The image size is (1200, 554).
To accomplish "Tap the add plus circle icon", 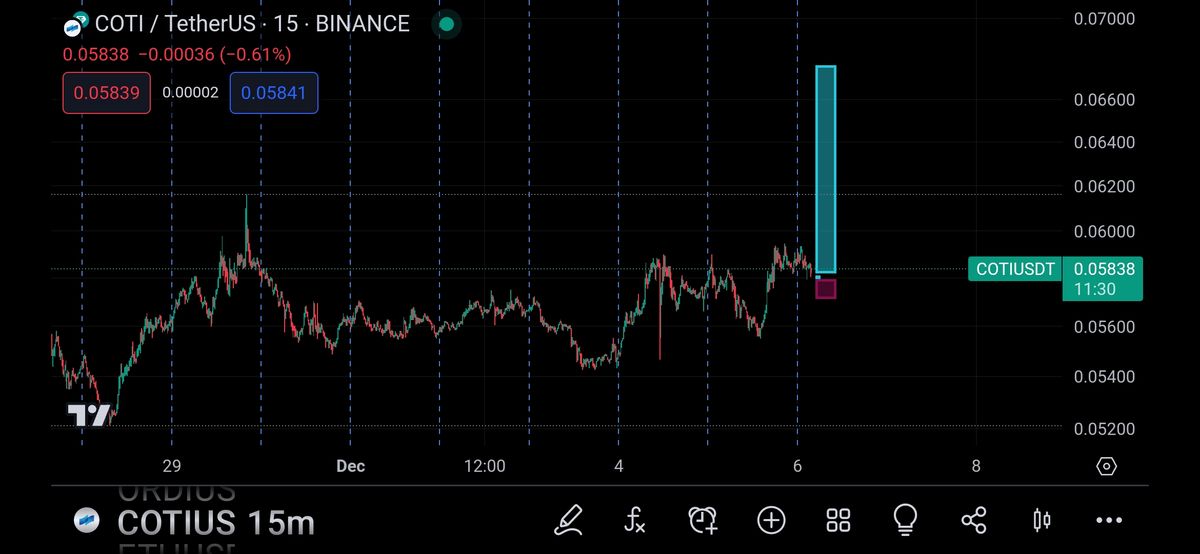I will coord(771,519).
